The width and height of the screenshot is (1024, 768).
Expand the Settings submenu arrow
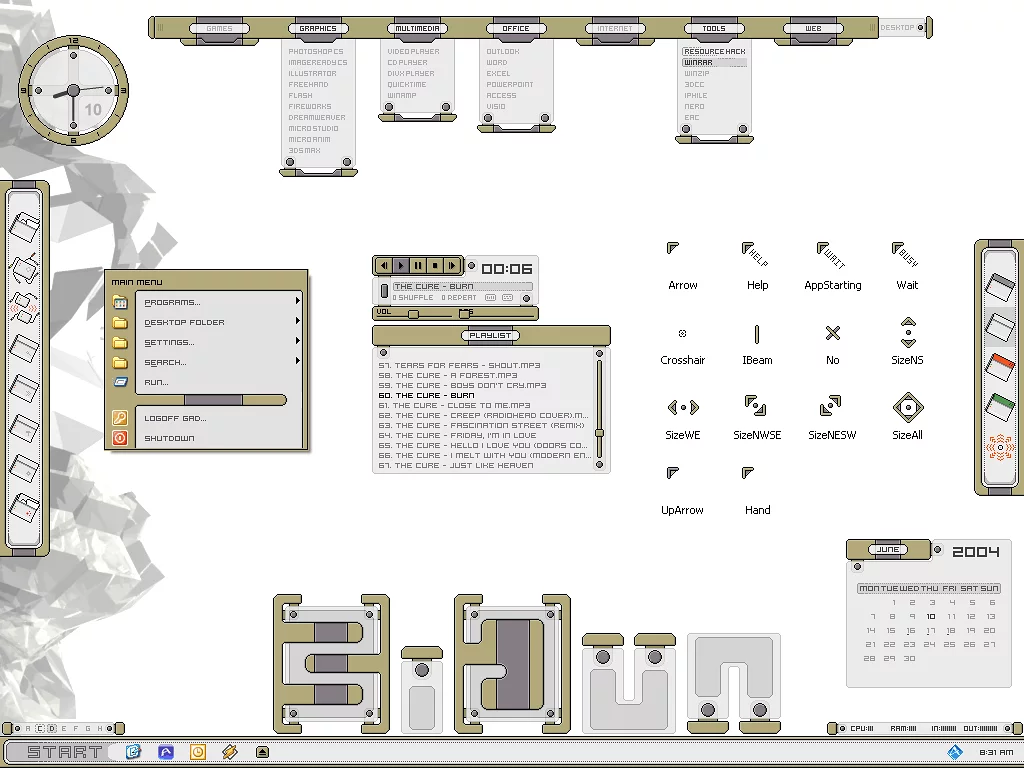click(x=297, y=342)
